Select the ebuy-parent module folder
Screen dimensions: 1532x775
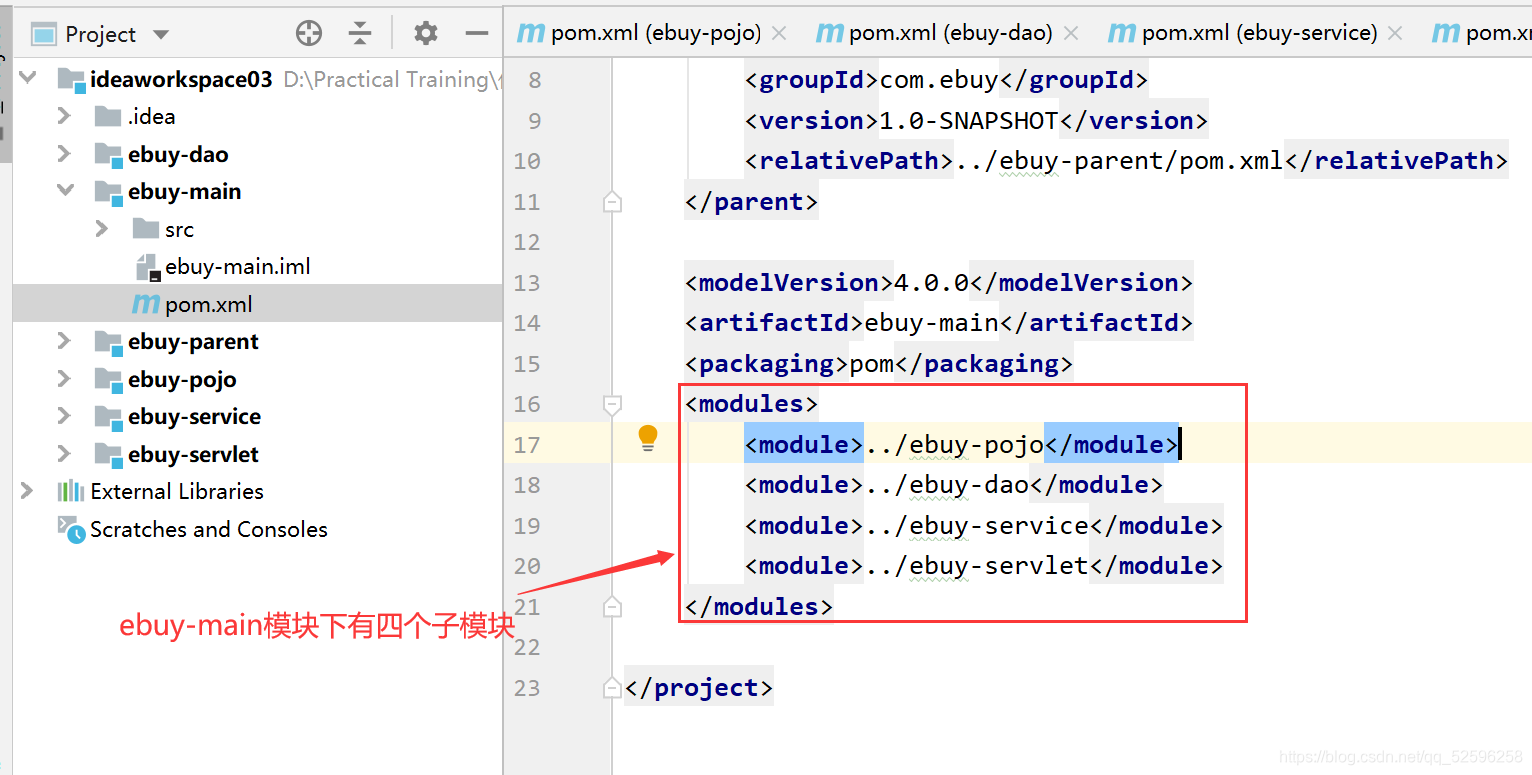click(193, 341)
